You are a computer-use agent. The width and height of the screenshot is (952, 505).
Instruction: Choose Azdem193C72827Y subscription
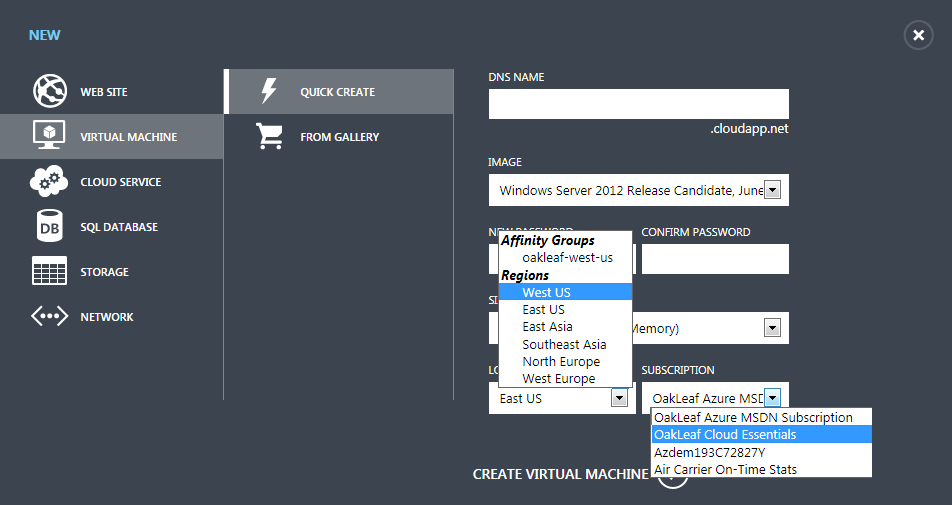tap(761, 452)
